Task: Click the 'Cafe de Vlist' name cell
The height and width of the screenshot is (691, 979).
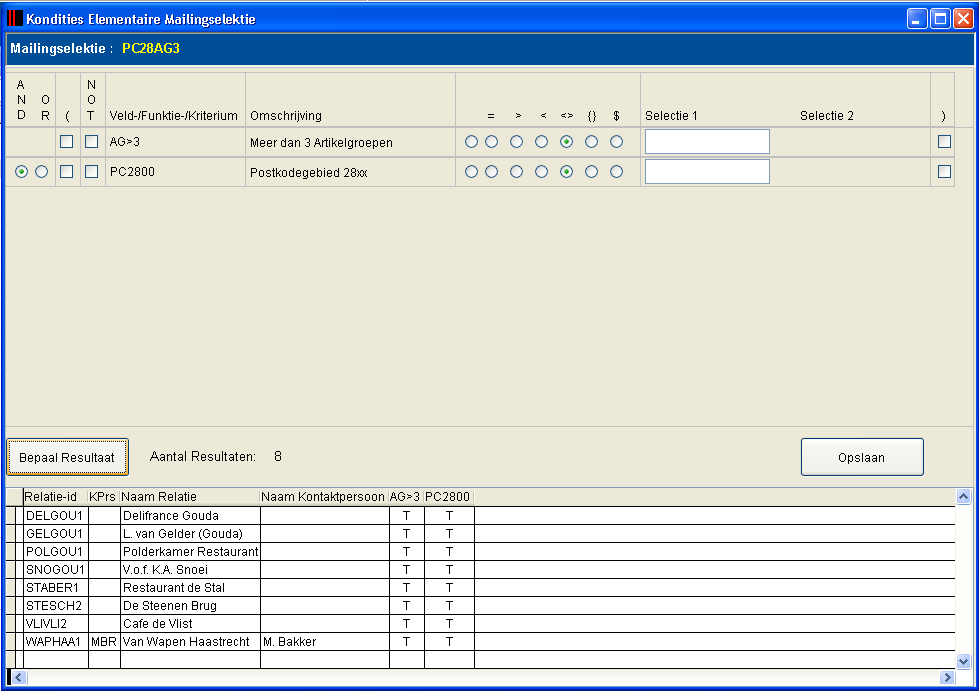Action: point(190,624)
